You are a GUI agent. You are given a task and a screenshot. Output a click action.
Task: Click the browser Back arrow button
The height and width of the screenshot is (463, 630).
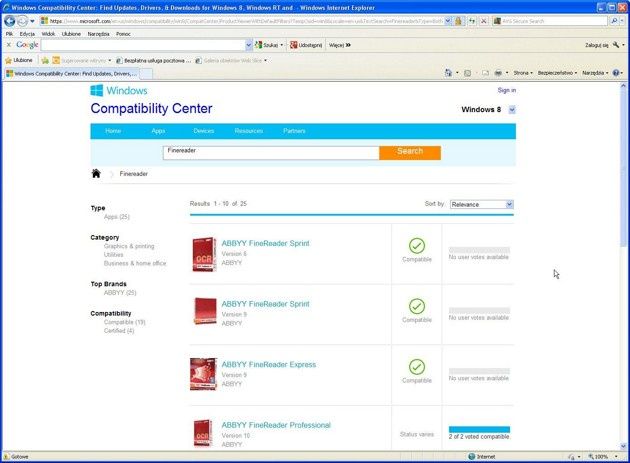[x=10, y=21]
